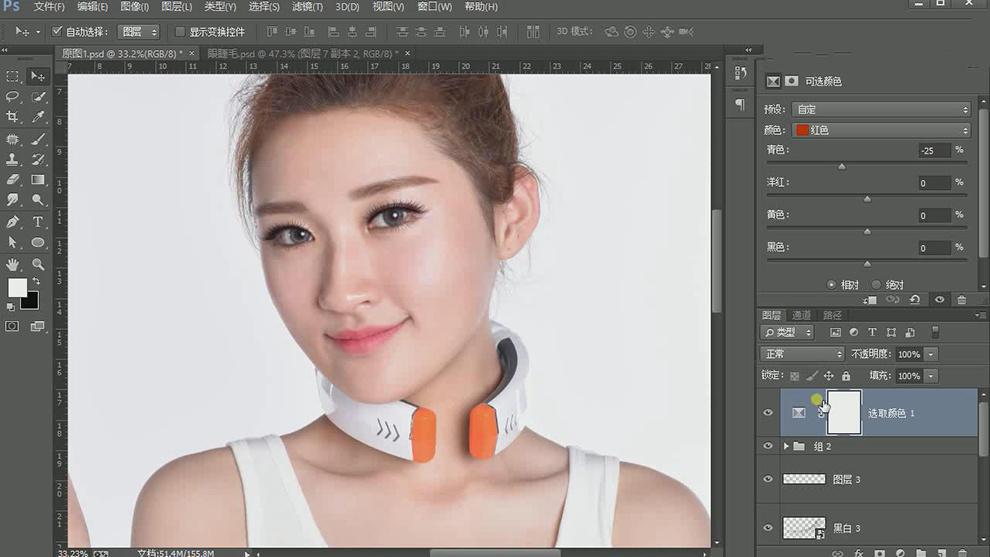The image size is (990, 557).
Task: Click the 青色 value input field
Action: click(x=934, y=150)
